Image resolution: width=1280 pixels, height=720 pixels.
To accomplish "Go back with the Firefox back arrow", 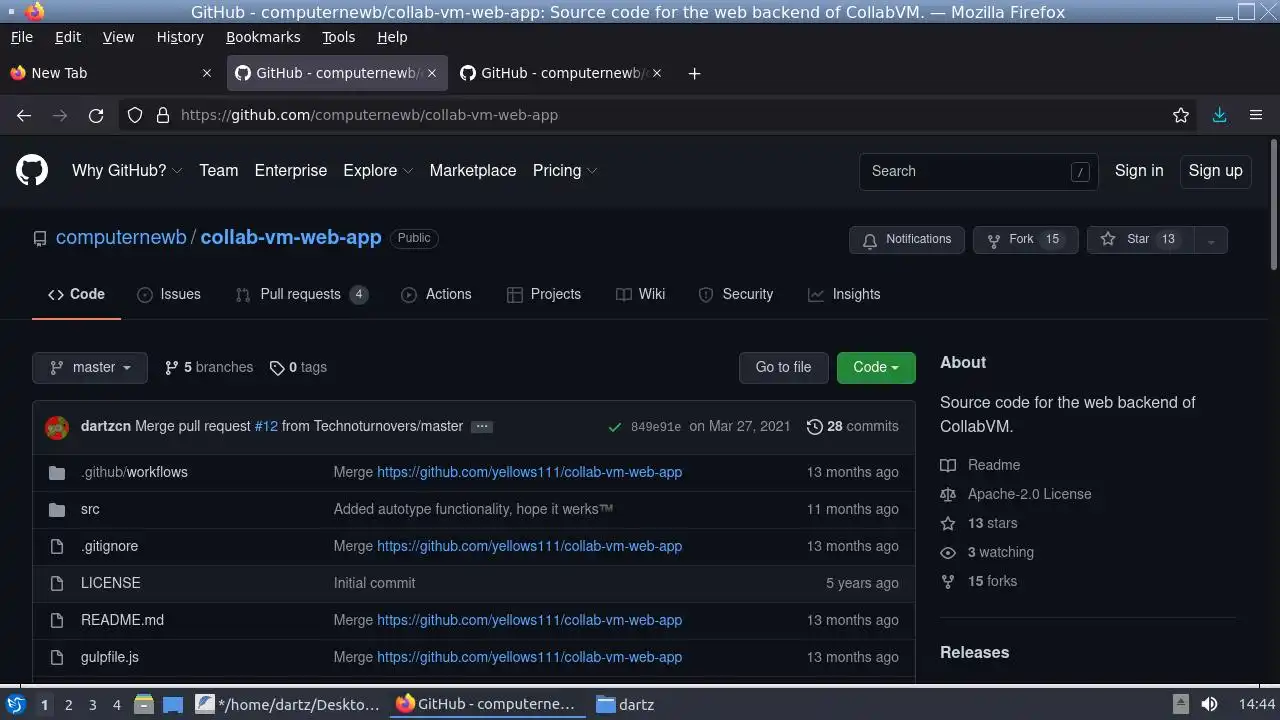I will pyautogui.click(x=24, y=115).
